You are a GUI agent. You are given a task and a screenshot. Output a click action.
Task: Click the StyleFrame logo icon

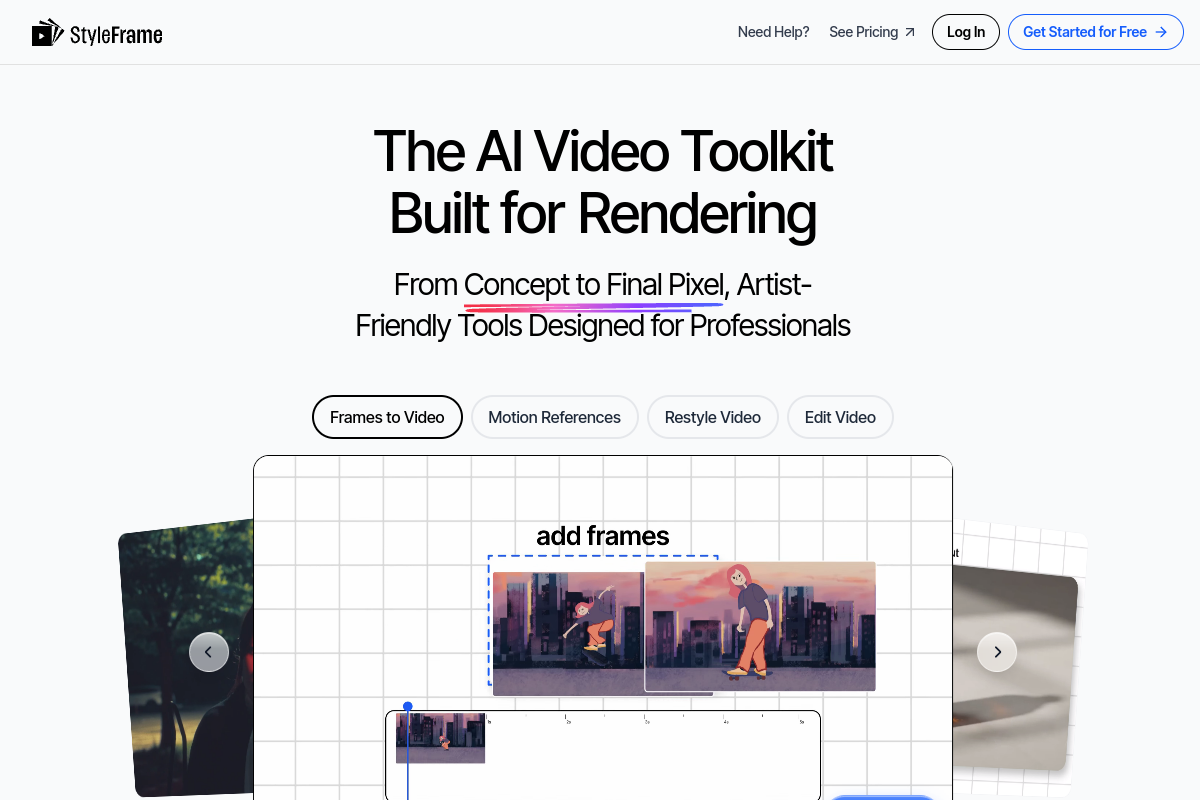coord(48,33)
